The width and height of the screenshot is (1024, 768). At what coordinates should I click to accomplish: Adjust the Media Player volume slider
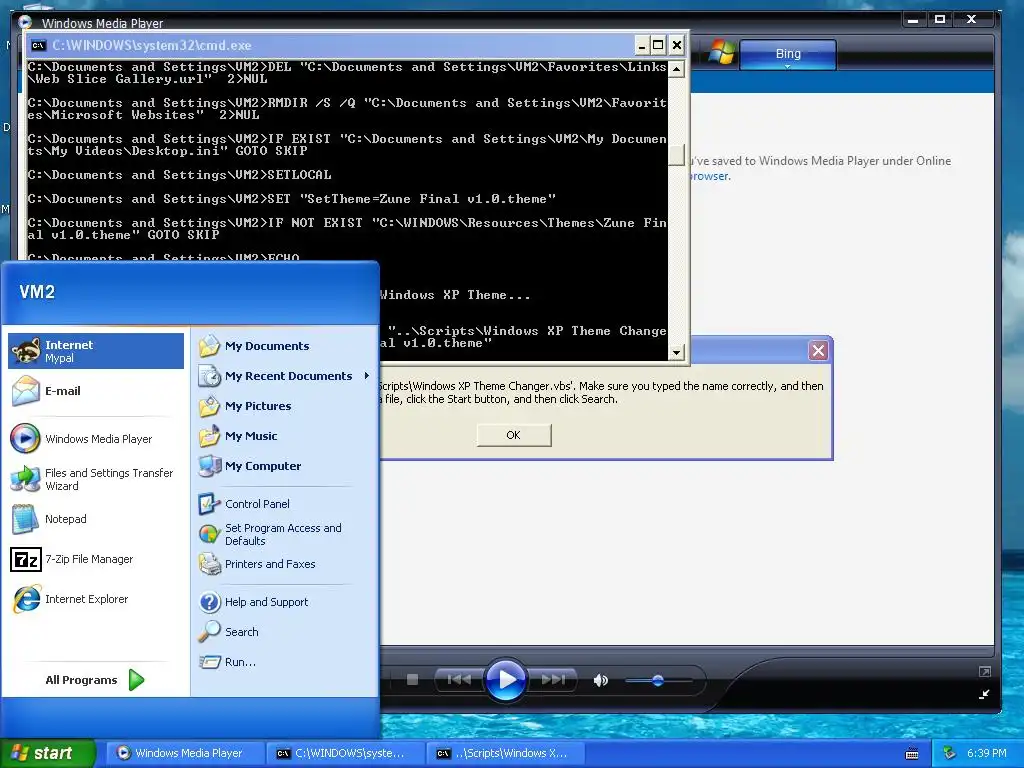click(658, 680)
